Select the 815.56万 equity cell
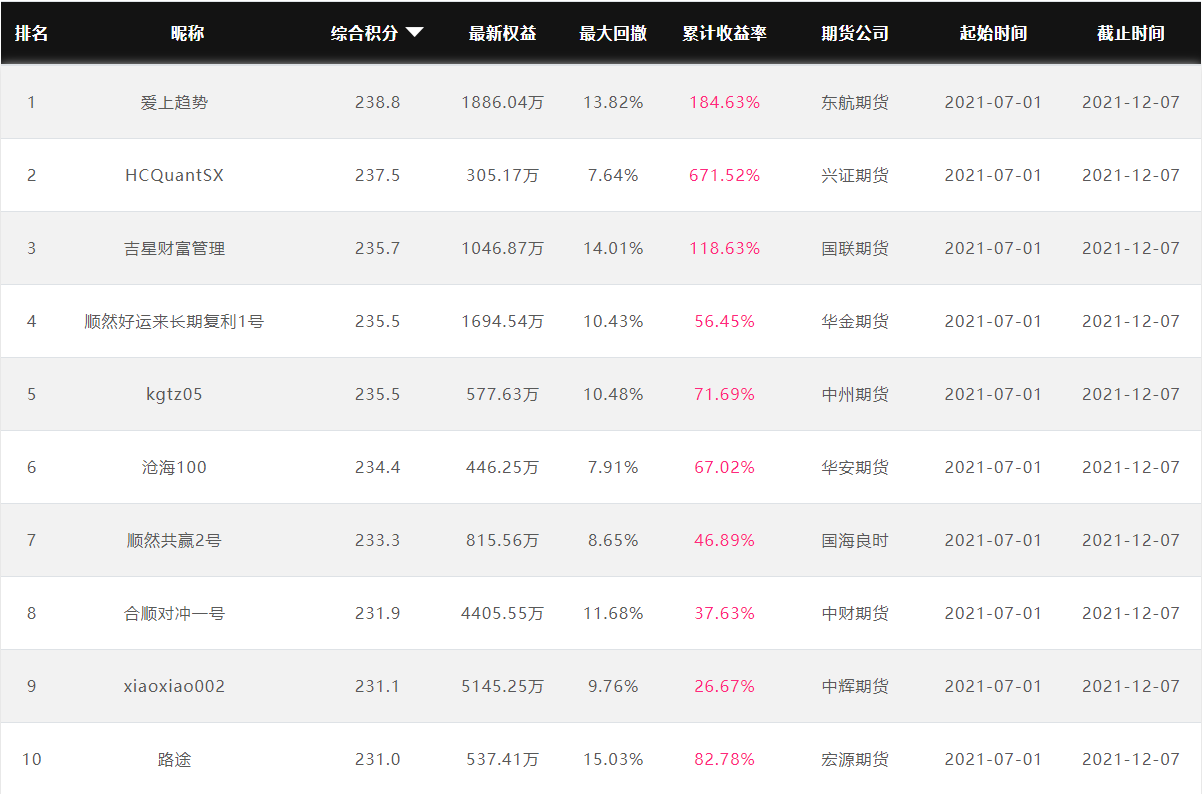Viewport: 1202px width, 794px height. point(502,540)
